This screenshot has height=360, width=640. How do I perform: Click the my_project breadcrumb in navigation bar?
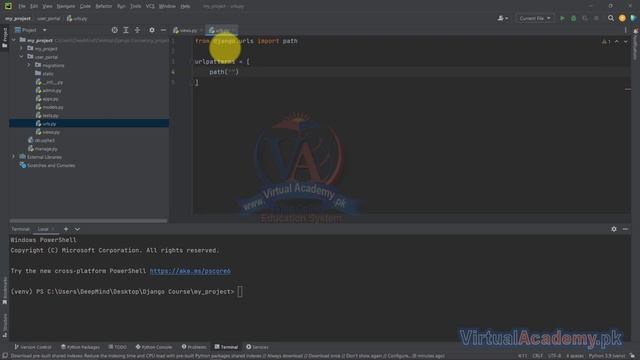pyautogui.click(x=18, y=18)
